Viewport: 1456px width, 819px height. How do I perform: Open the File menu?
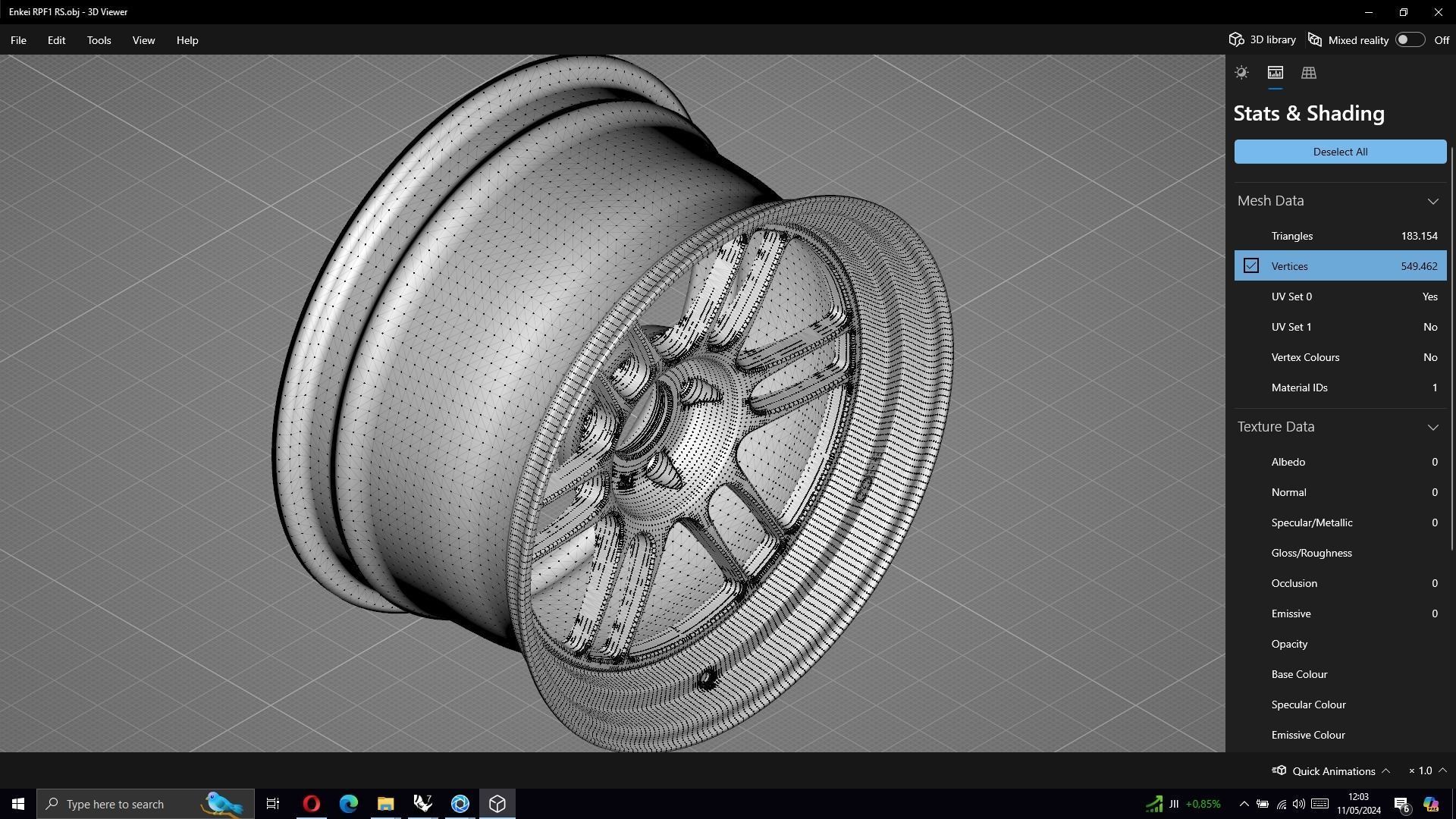(18, 40)
